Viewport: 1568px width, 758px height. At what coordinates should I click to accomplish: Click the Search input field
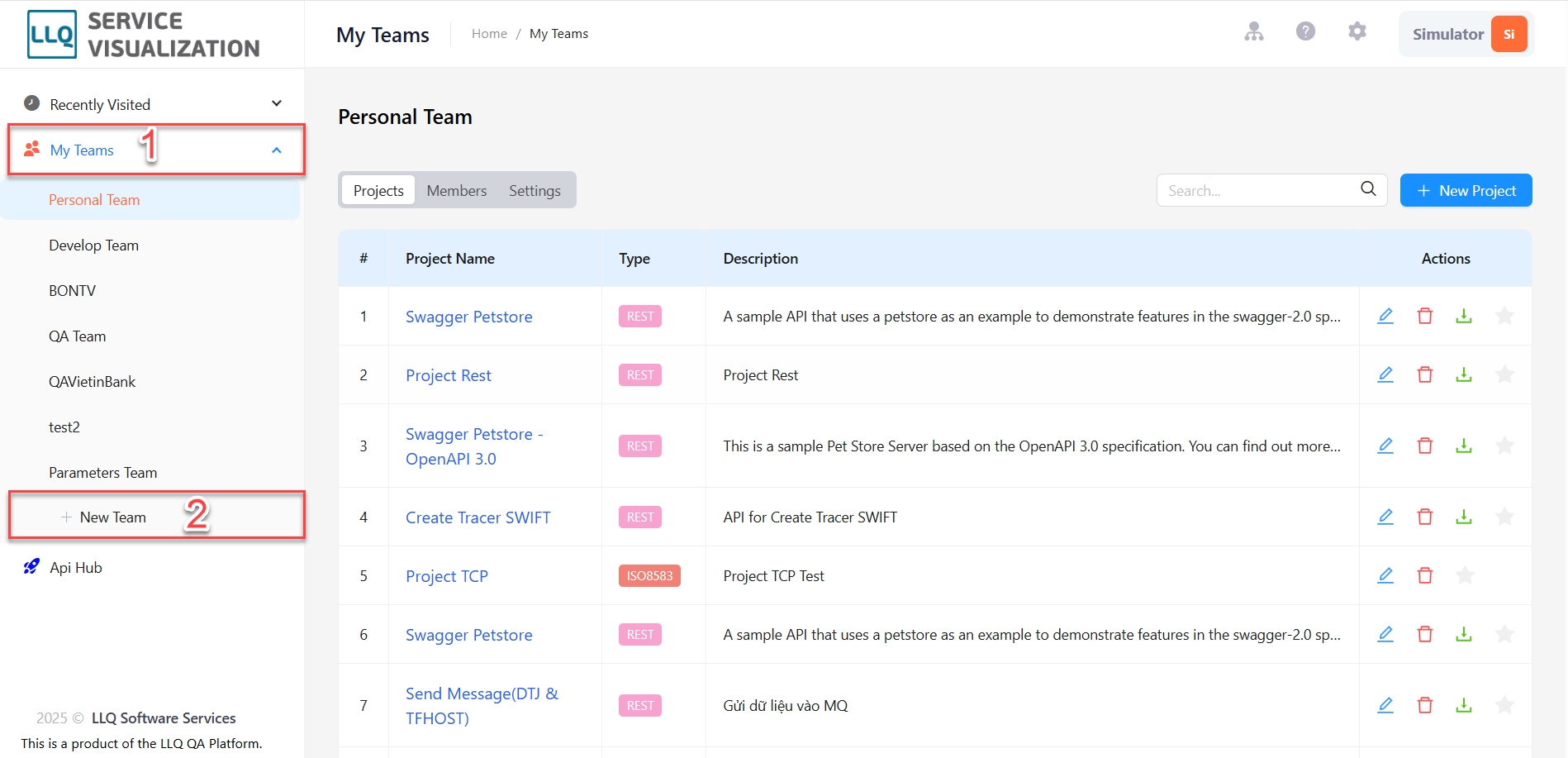click(x=1260, y=190)
